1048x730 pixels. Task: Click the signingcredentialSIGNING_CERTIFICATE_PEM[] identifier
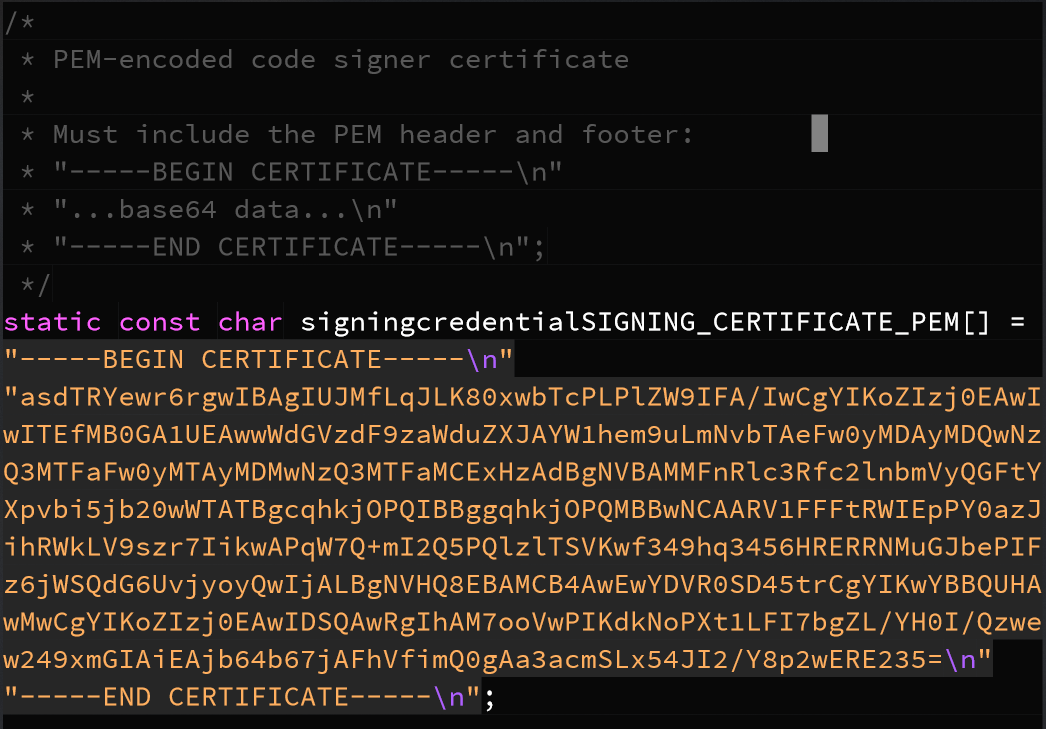[x=645, y=322]
